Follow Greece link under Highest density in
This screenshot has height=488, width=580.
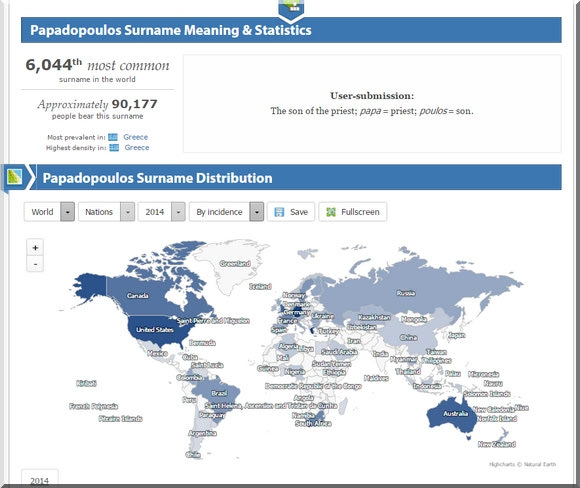point(137,148)
